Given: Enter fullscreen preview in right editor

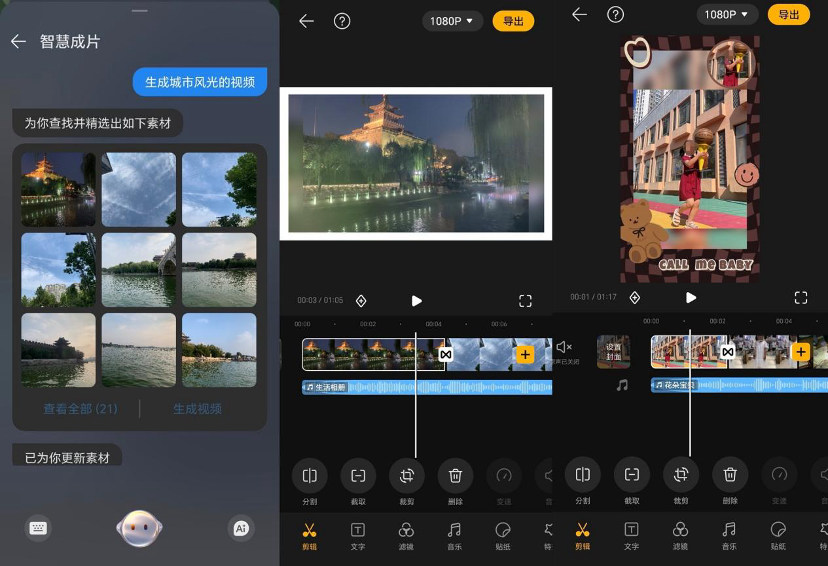Looking at the screenshot, I should (801, 298).
